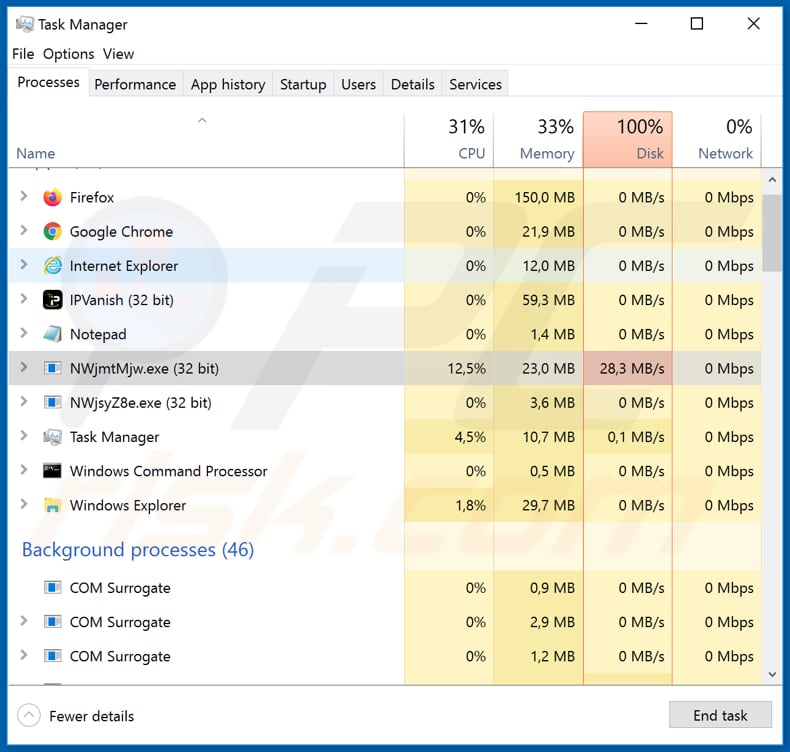The height and width of the screenshot is (752, 790).
Task: Click the 28,3 MB/s disk value
Action: (632, 368)
